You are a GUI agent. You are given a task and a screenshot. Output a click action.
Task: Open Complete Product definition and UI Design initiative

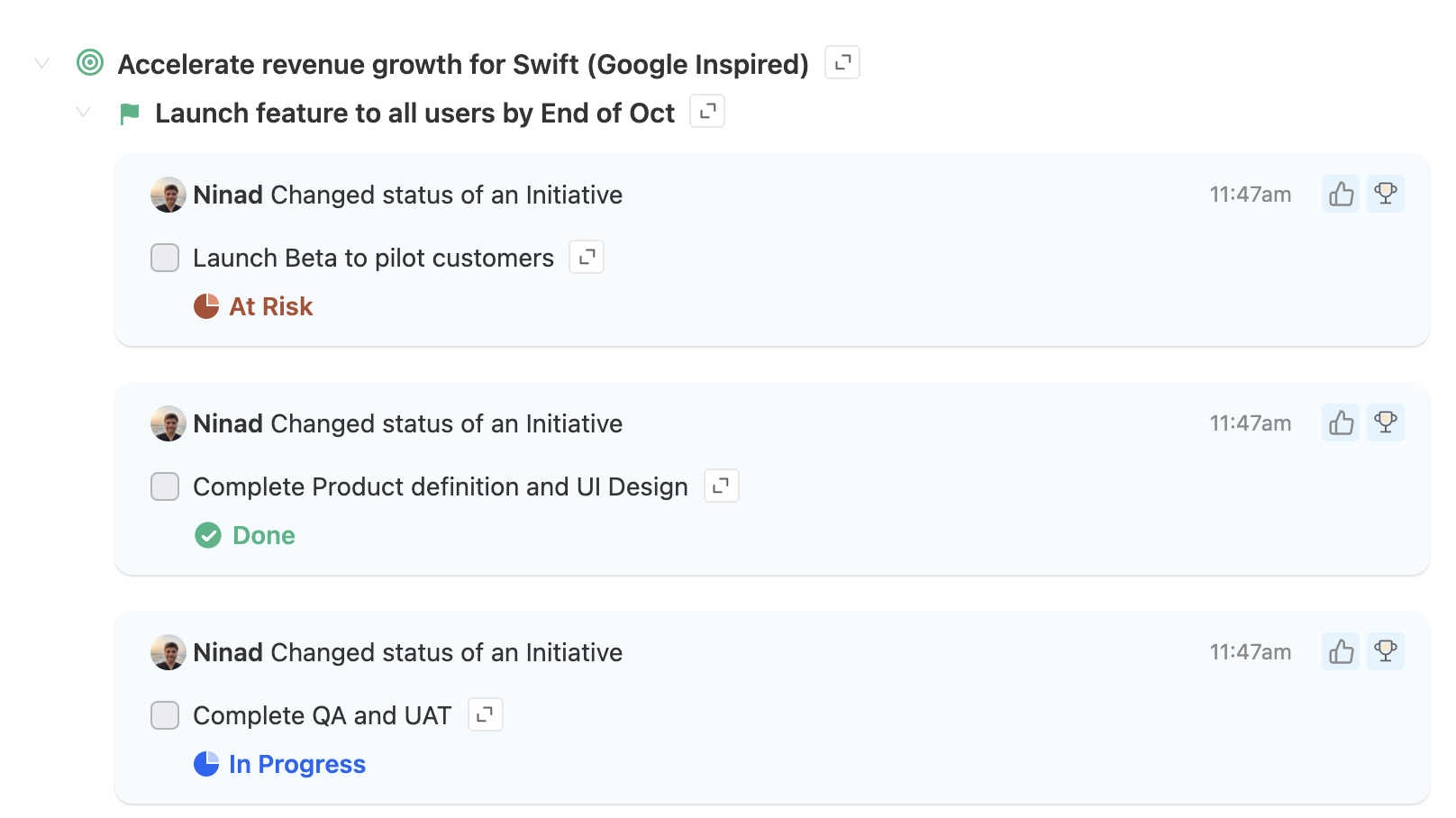[441, 486]
